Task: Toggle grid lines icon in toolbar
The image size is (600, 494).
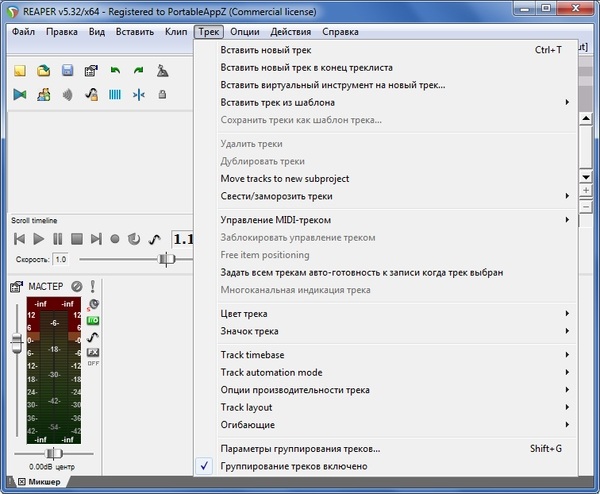Action: pos(115,95)
